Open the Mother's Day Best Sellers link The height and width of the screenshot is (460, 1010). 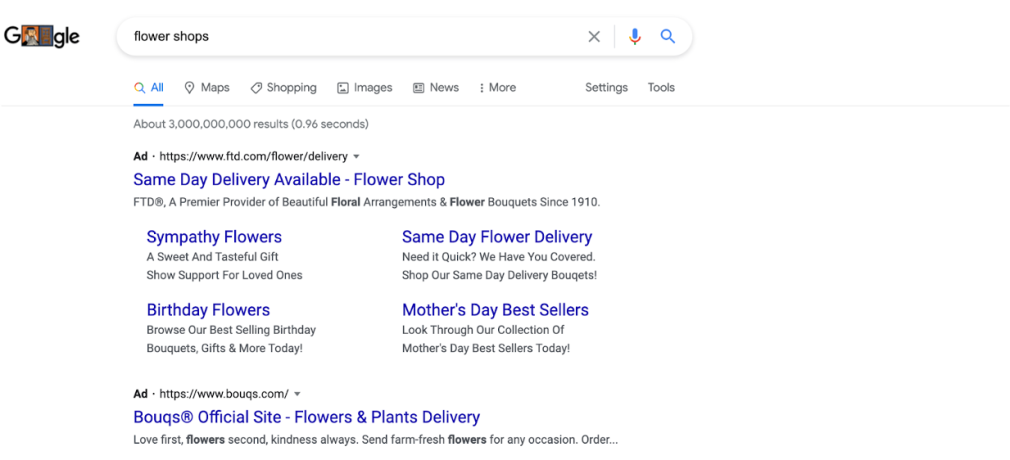point(495,310)
